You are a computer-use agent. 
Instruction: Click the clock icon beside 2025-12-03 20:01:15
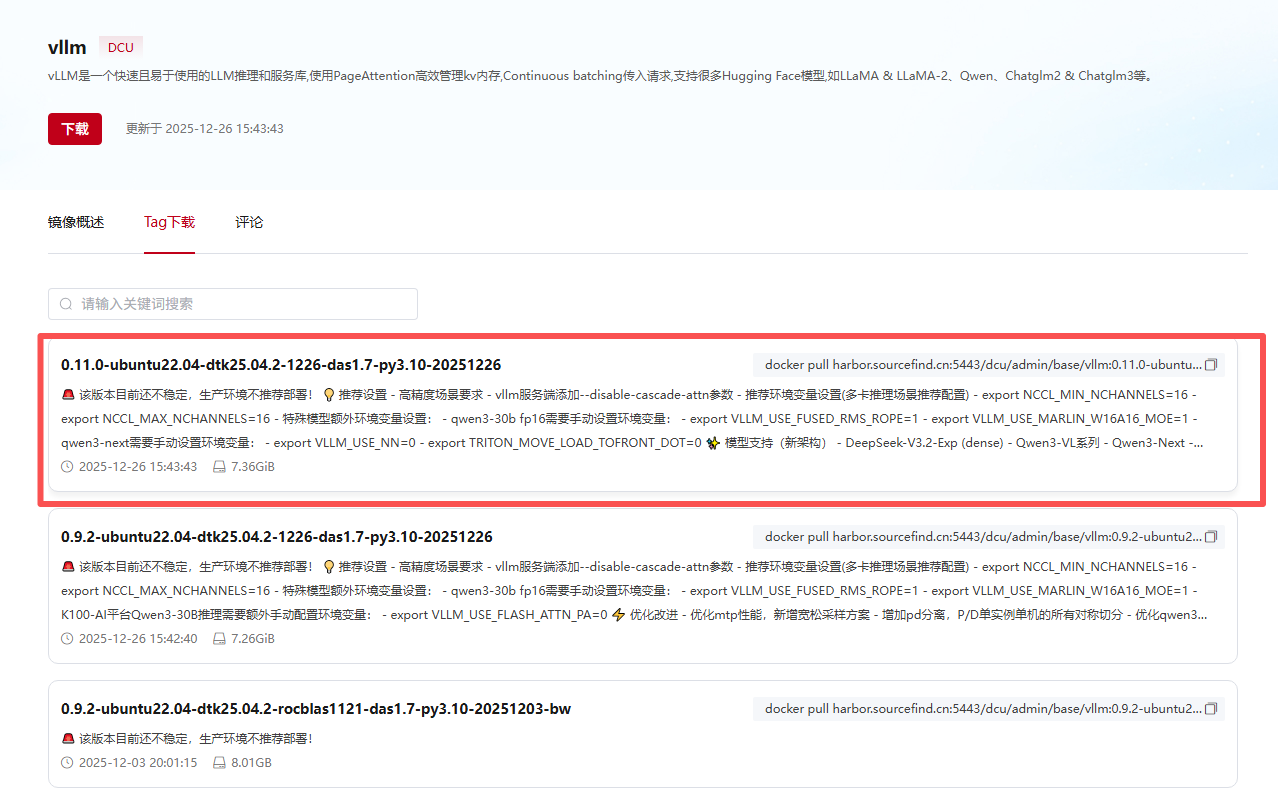click(x=67, y=763)
